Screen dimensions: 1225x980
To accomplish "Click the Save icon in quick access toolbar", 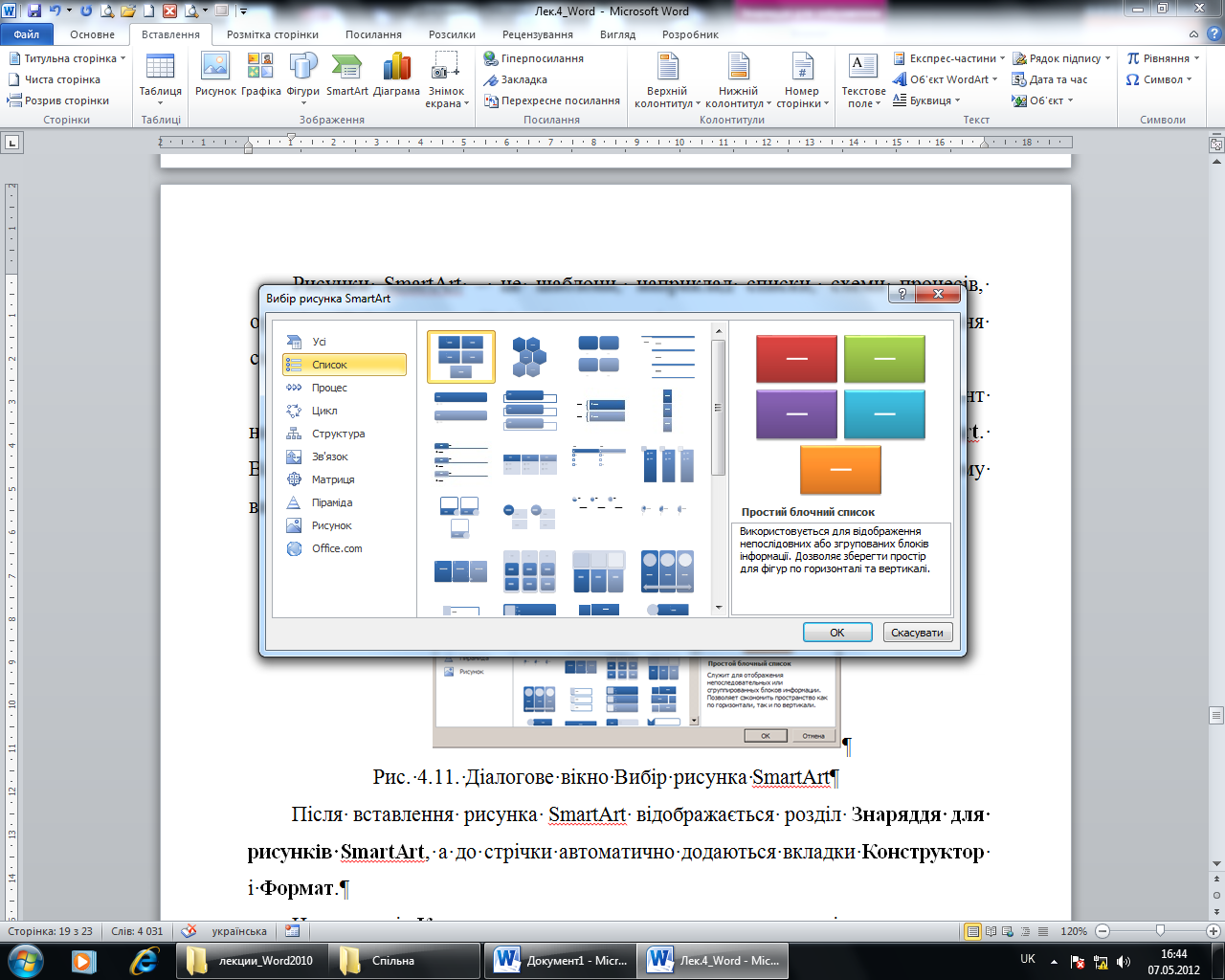I will tap(34, 11).
